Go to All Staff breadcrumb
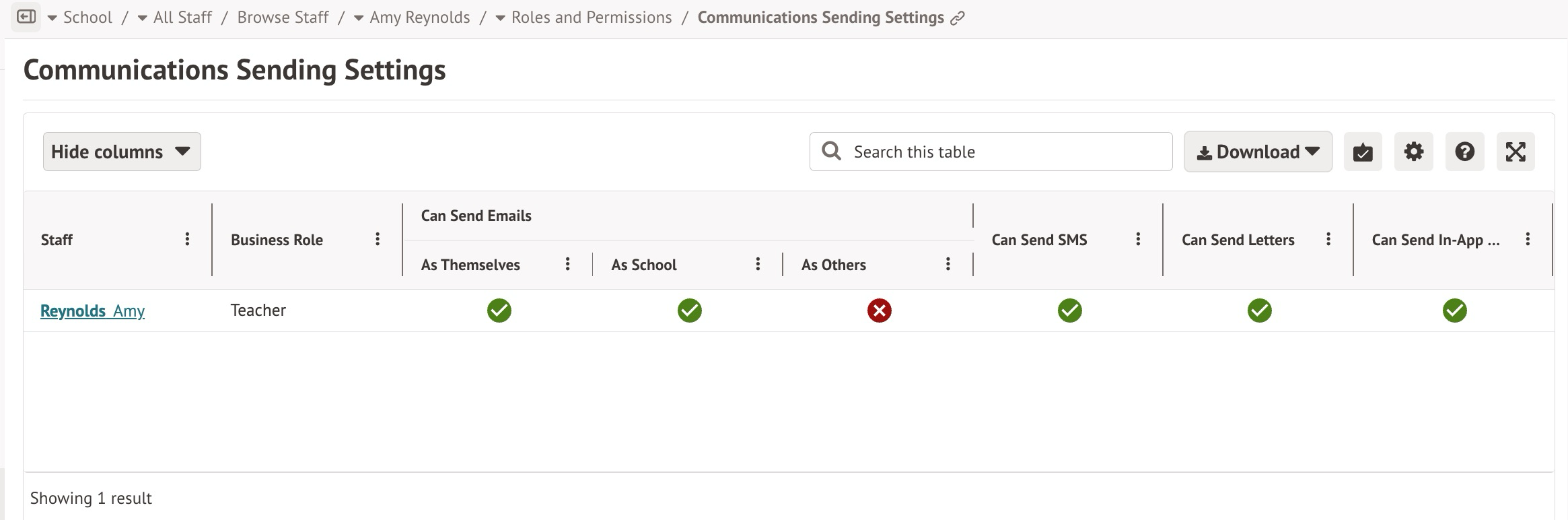 (x=182, y=18)
